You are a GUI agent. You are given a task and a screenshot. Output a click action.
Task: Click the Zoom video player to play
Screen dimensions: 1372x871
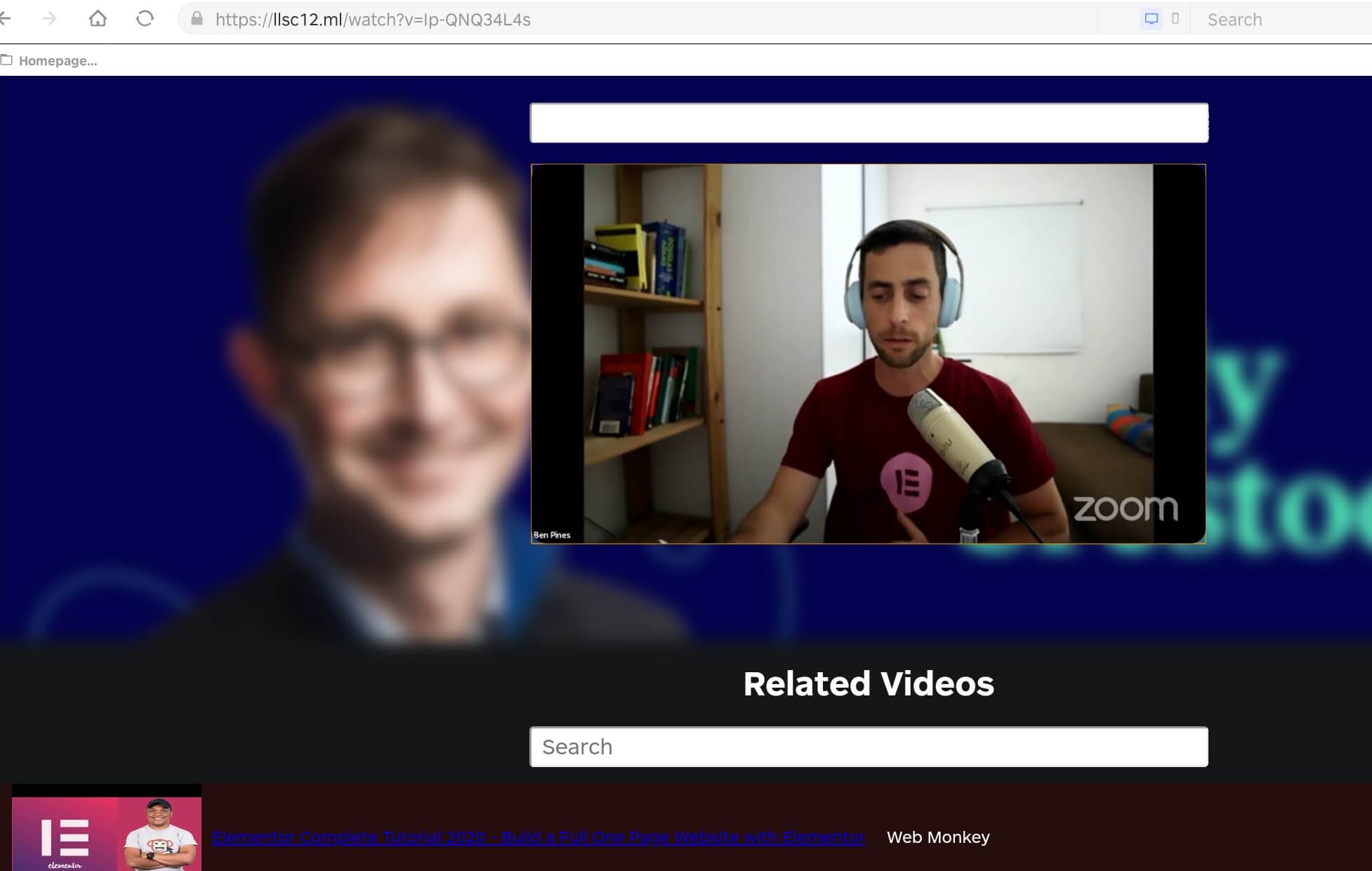pyautogui.click(x=868, y=353)
